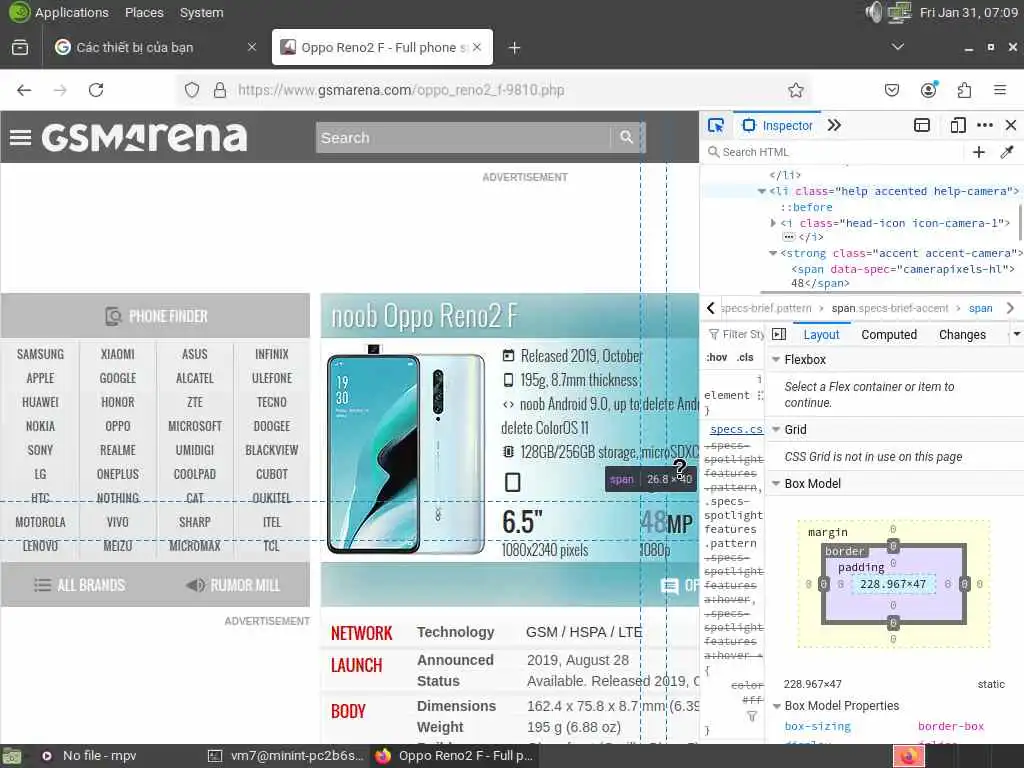The width and height of the screenshot is (1024, 768).
Task: Open Firefox application menu
Action: click(x=1000, y=90)
